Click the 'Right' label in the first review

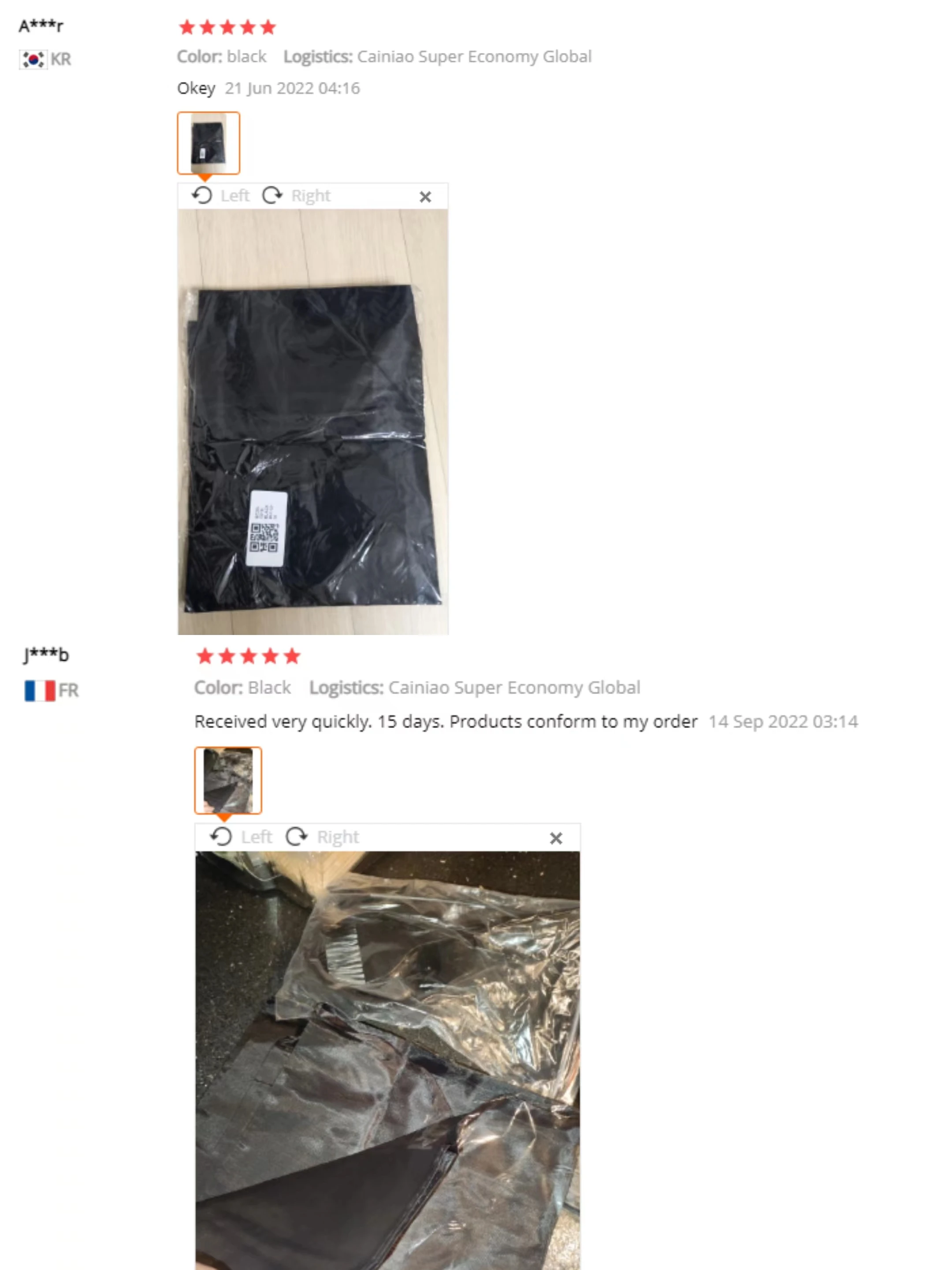coord(310,196)
